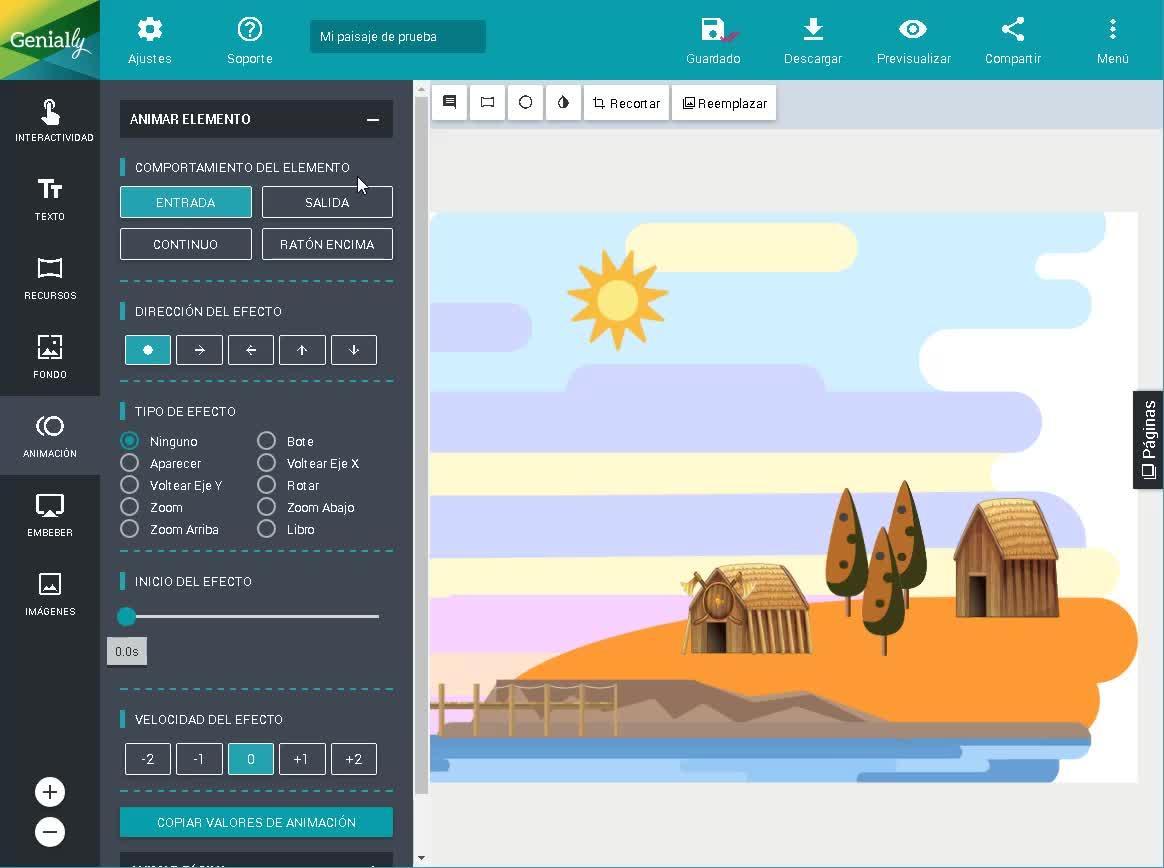Select the Animación sidebar tool
1164x868 pixels.
[x=50, y=436]
